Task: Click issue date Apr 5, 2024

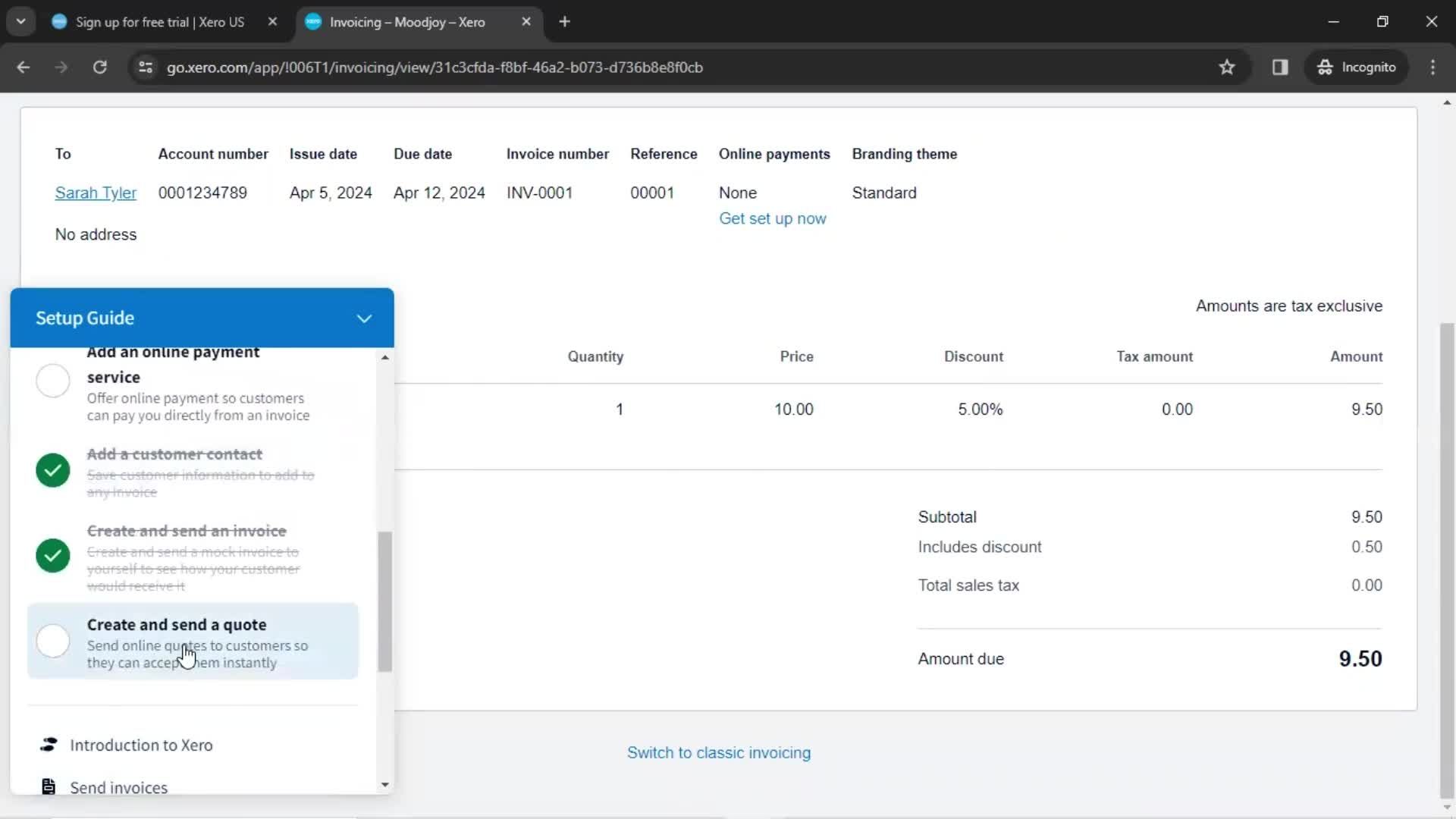Action: click(331, 193)
